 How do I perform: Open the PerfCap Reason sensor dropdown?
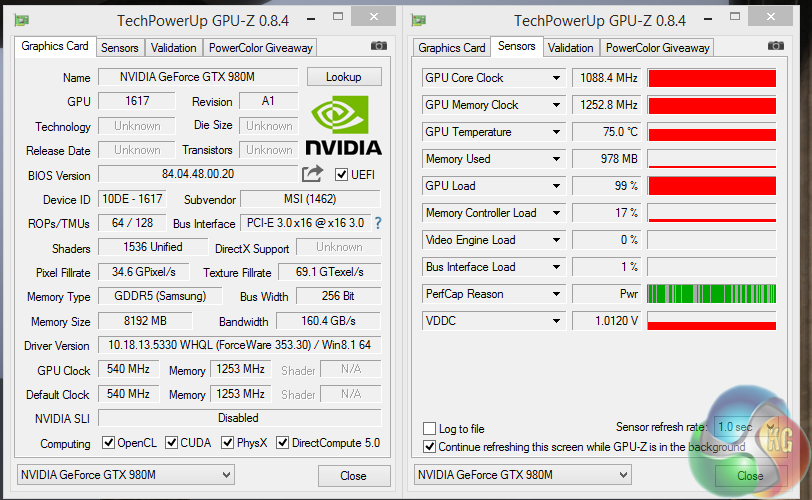point(557,294)
